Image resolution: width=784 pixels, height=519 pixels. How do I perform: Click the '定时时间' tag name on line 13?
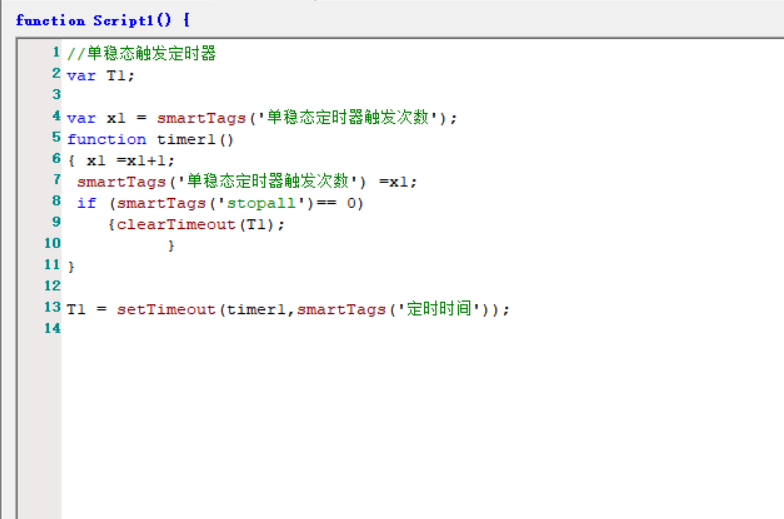438,308
